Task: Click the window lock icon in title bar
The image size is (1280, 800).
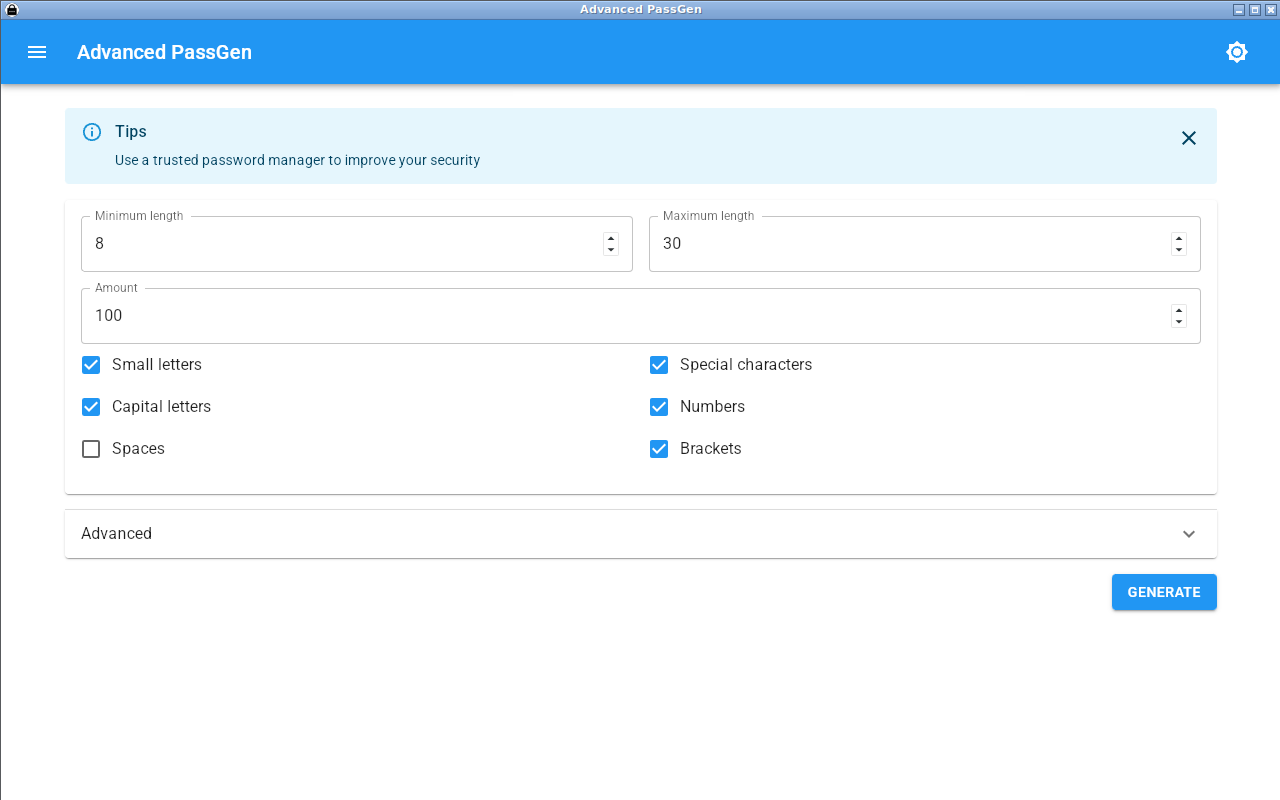Action: click(12, 9)
